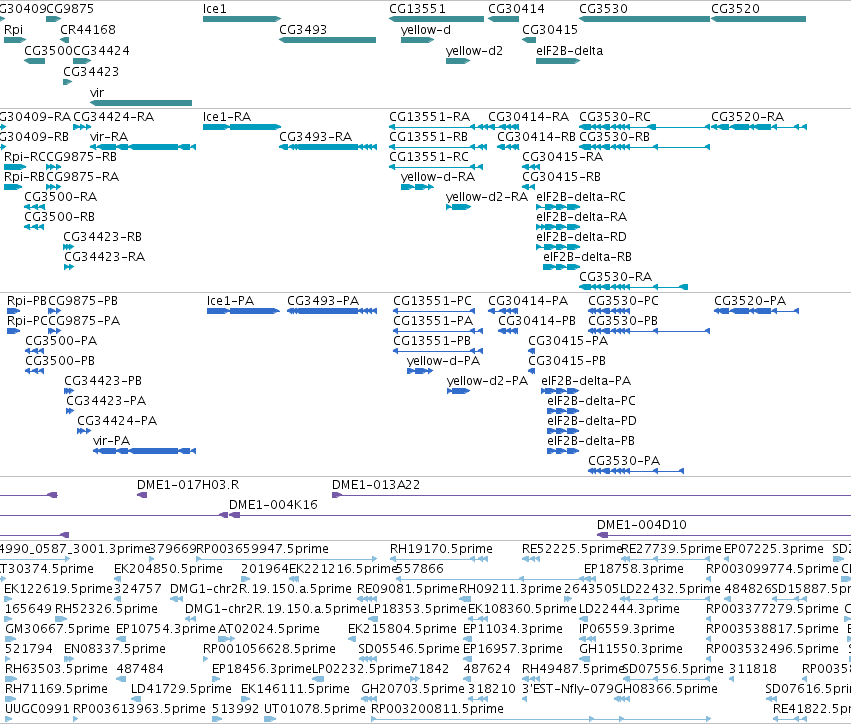Select the CG3530-PA protein label

point(624,461)
